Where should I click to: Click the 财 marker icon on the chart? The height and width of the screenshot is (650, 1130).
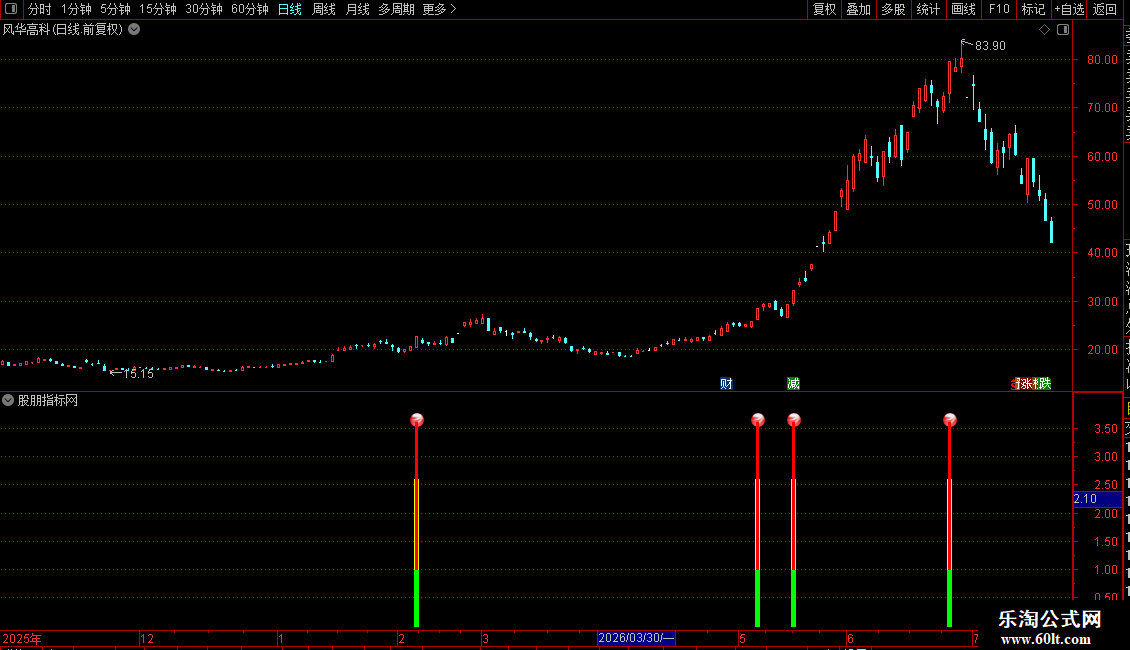[726, 383]
